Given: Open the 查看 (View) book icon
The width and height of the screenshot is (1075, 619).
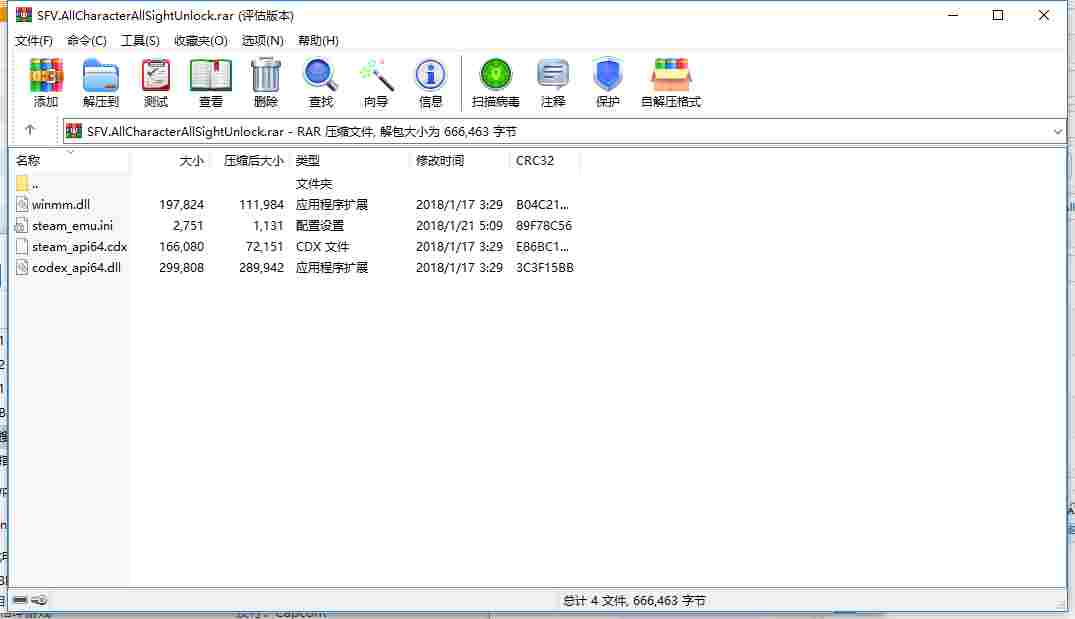Looking at the screenshot, I should (210, 76).
